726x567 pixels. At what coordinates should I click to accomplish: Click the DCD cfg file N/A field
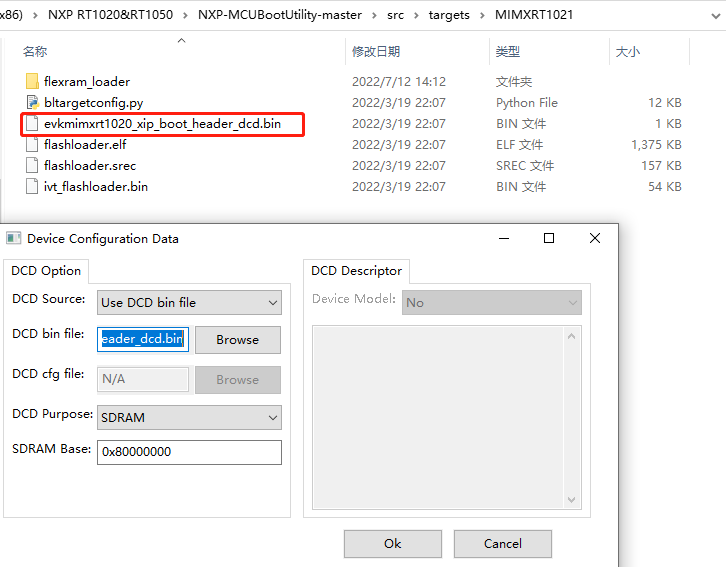tap(143, 379)
